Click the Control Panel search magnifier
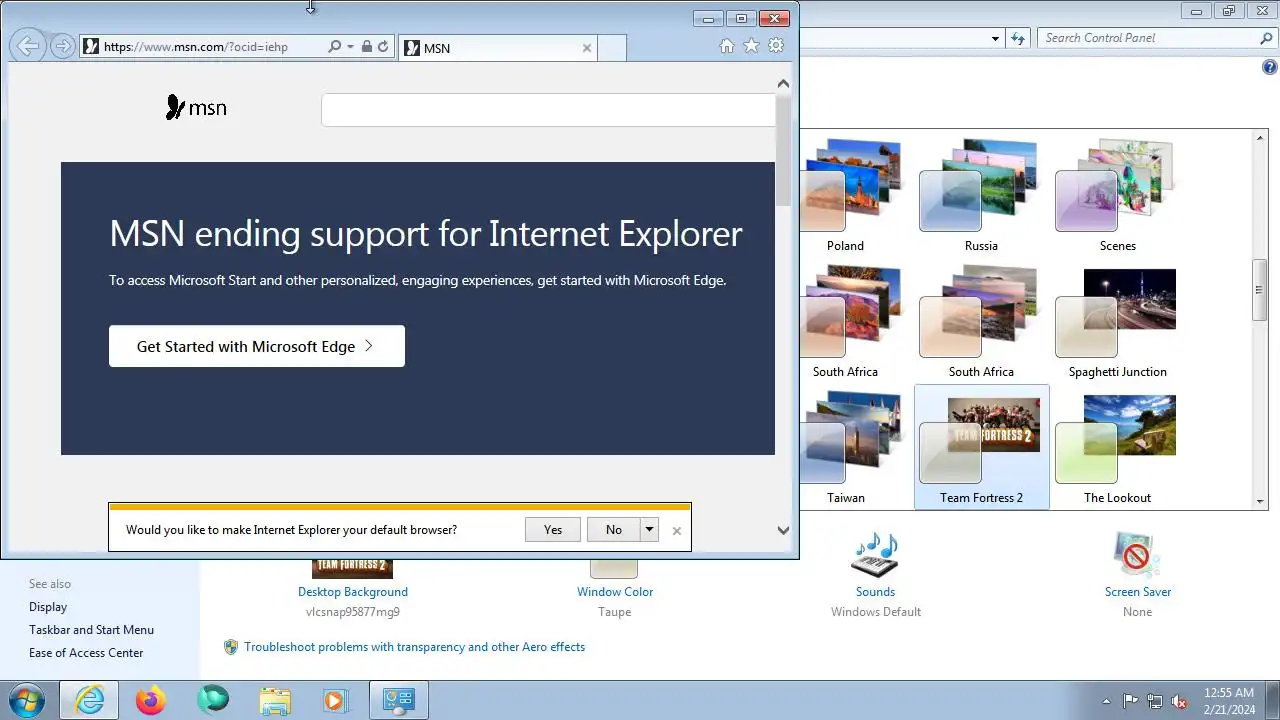 [x=1267, y=38]
